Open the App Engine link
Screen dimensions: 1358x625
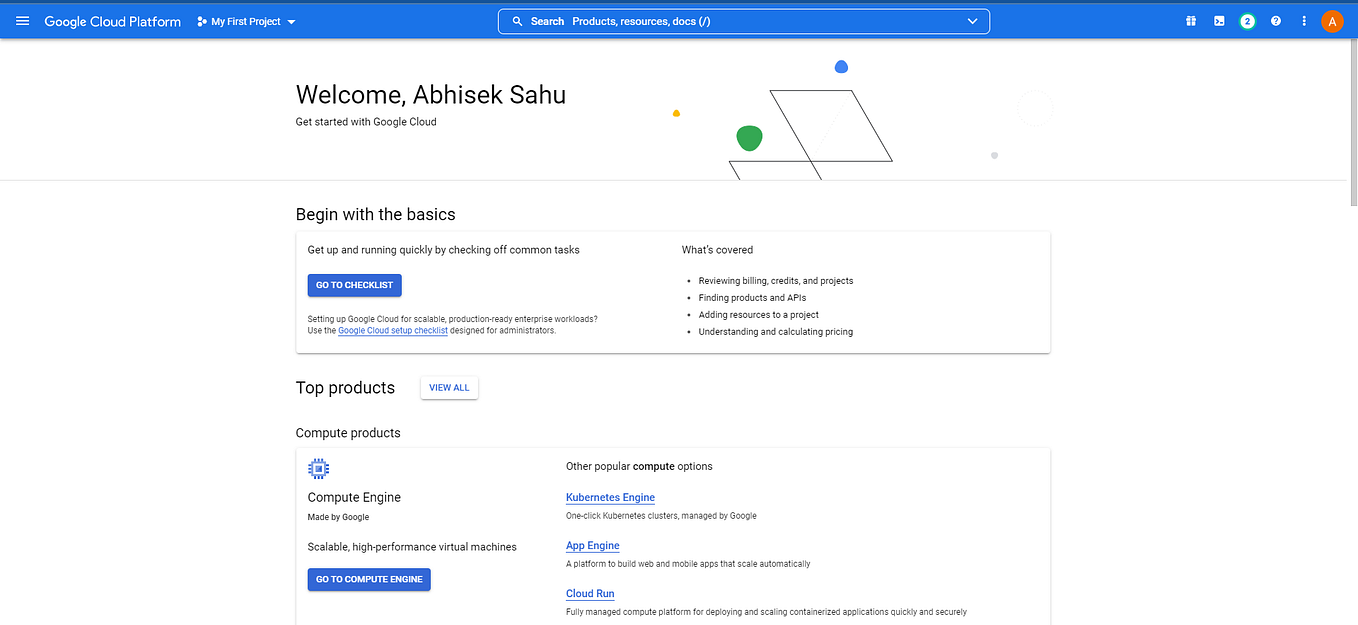592,545
